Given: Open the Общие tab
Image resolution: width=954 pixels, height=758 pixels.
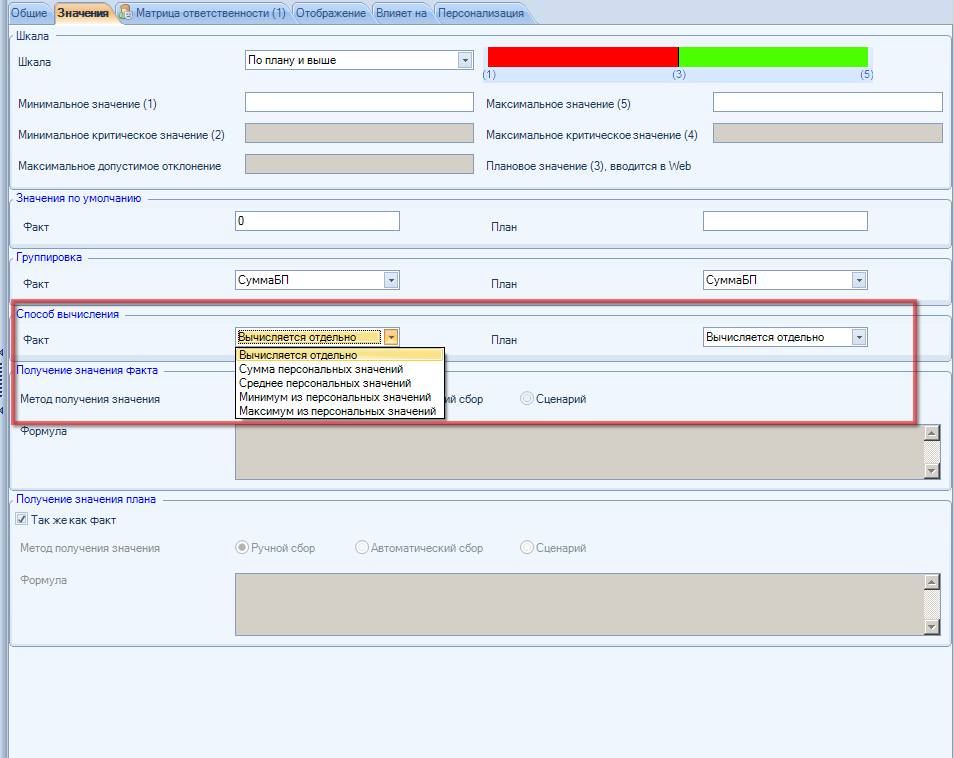Looking at the screenshot, I should click(29, 13).
